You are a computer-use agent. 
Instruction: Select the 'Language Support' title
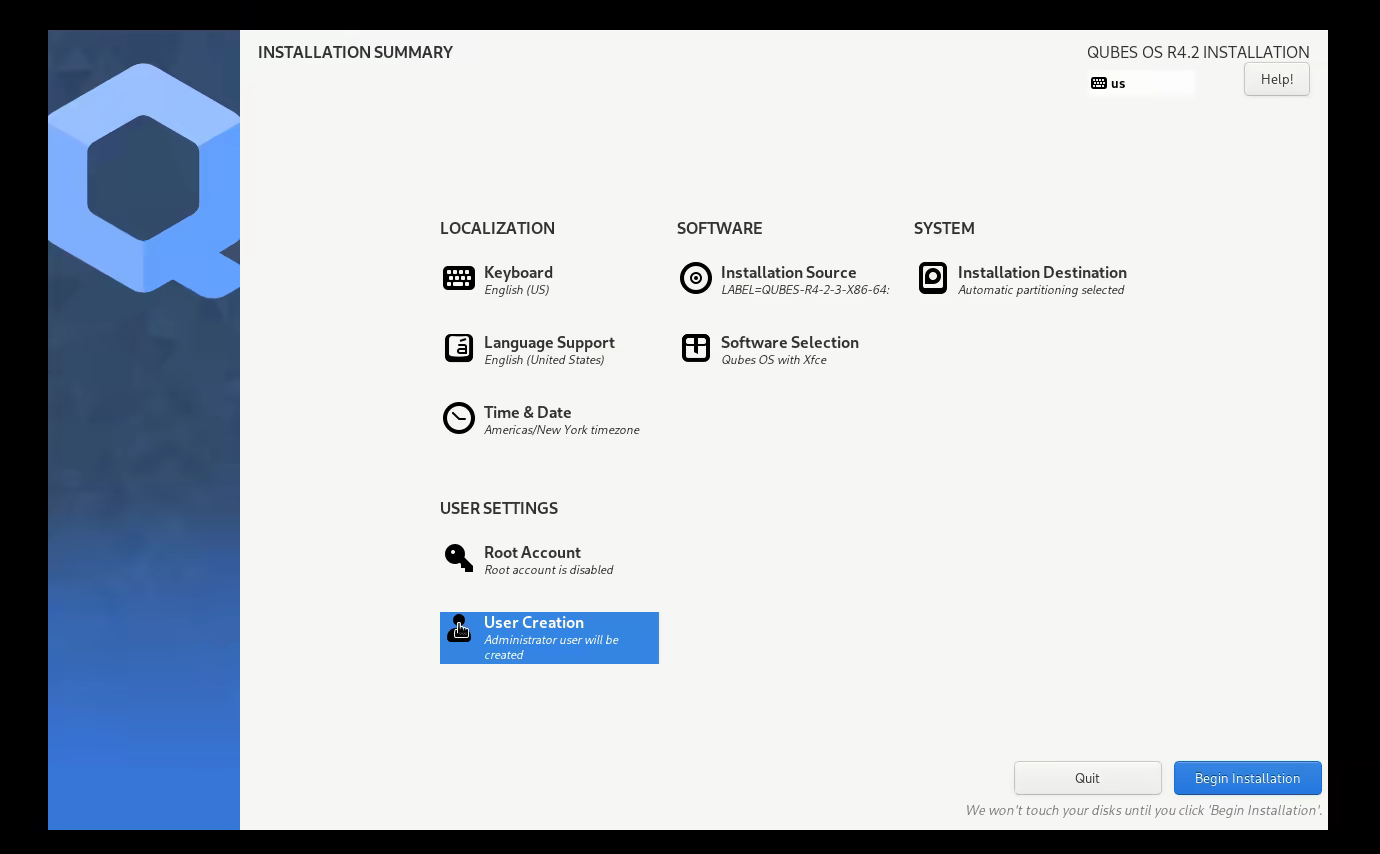coord(549,342)
